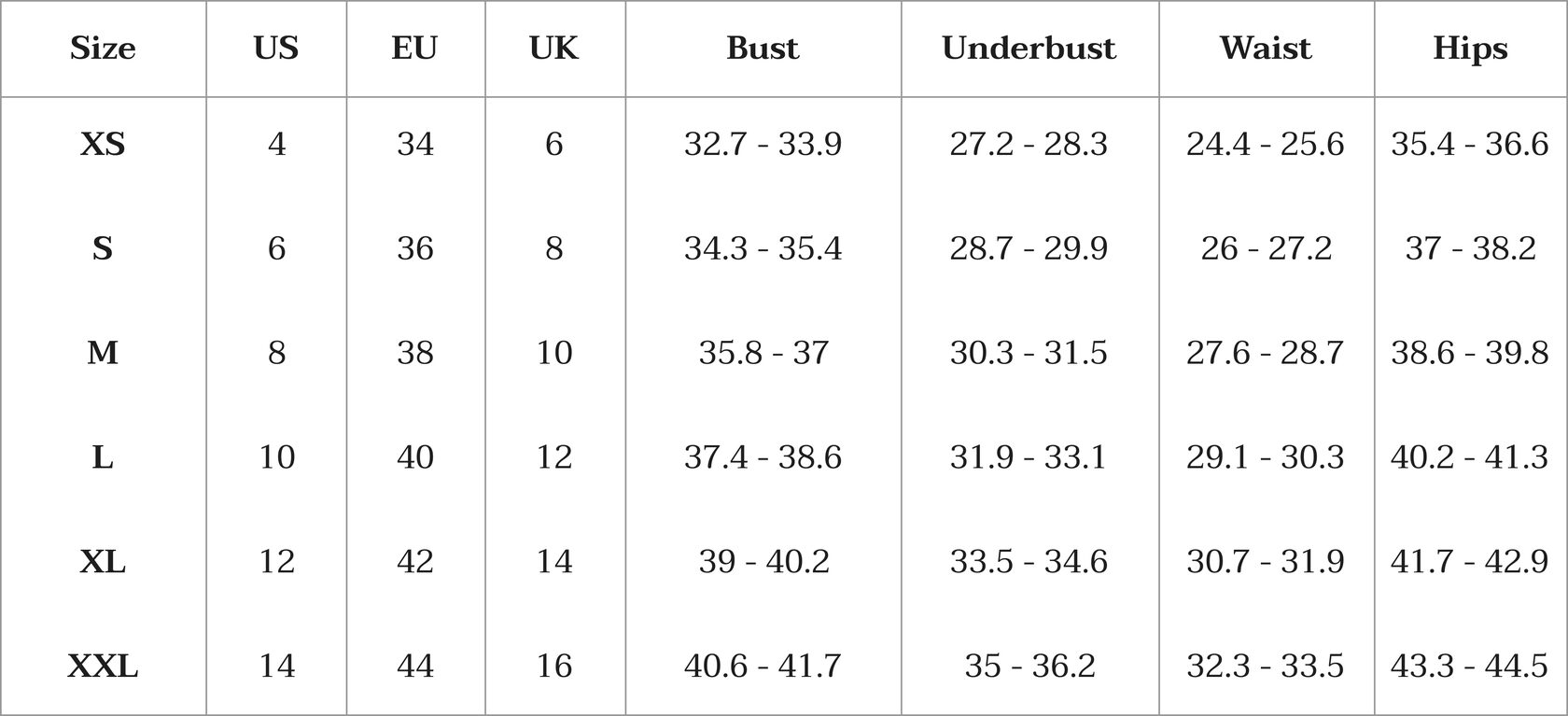Select the XXL size row label
This screenshot has width=1568, height=716.
point(103,666)
